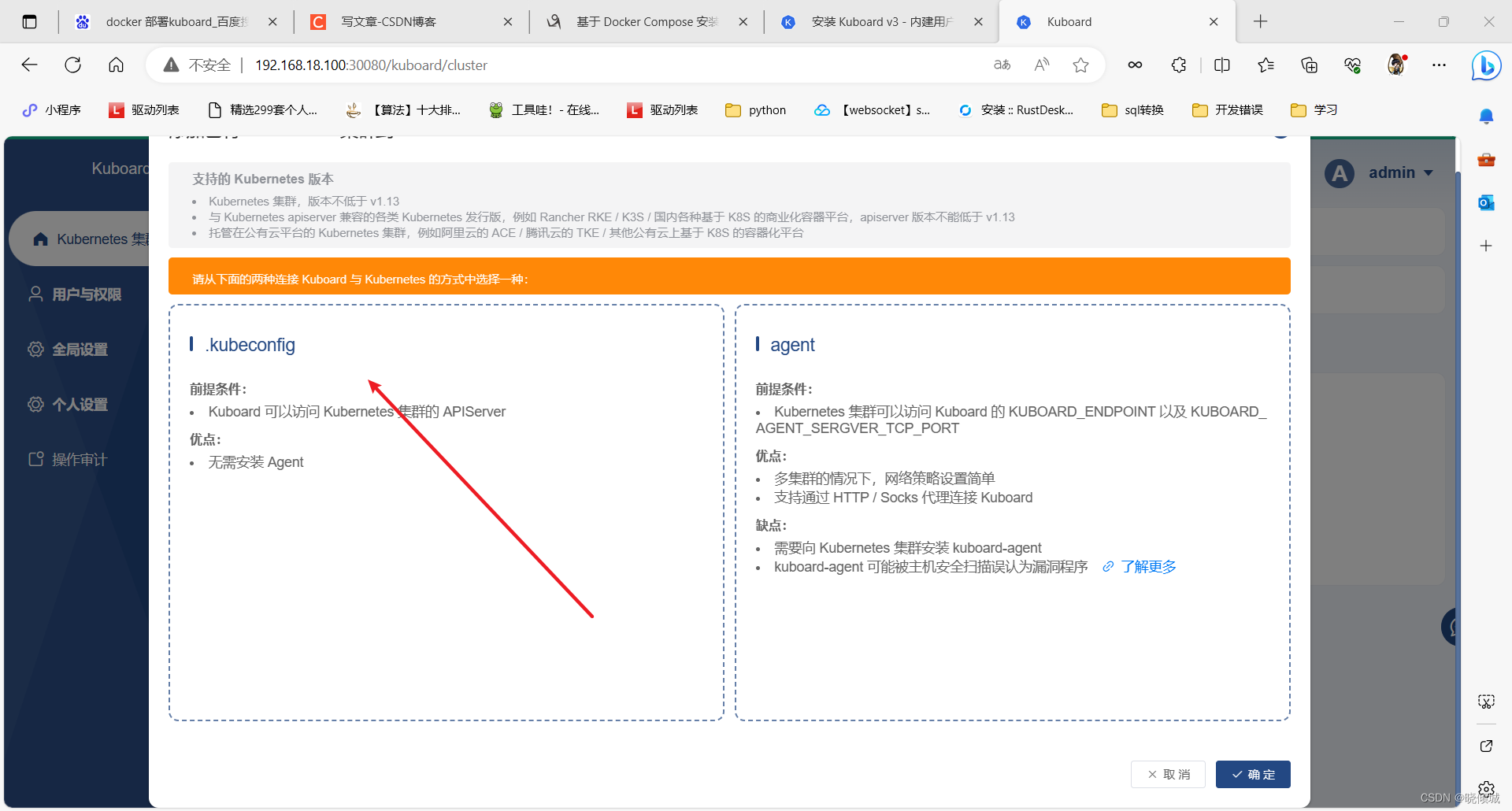
Task: Open the python bookmarks folder
Action: point(756,110)
